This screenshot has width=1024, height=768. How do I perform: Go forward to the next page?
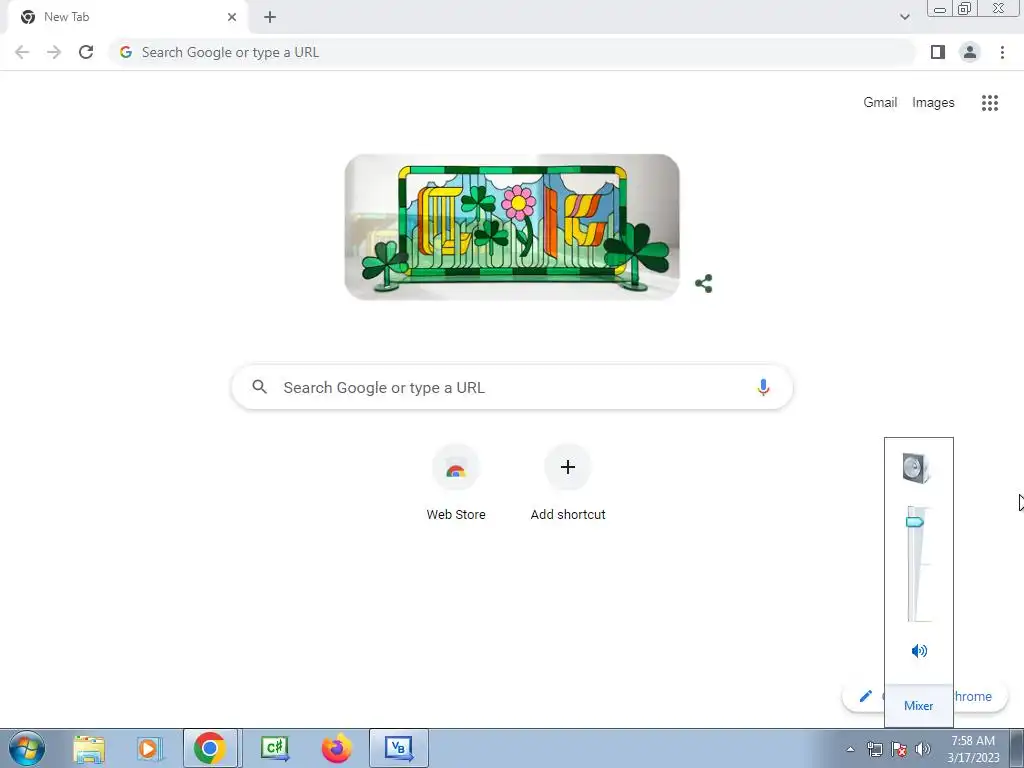[x=54, y=52]
